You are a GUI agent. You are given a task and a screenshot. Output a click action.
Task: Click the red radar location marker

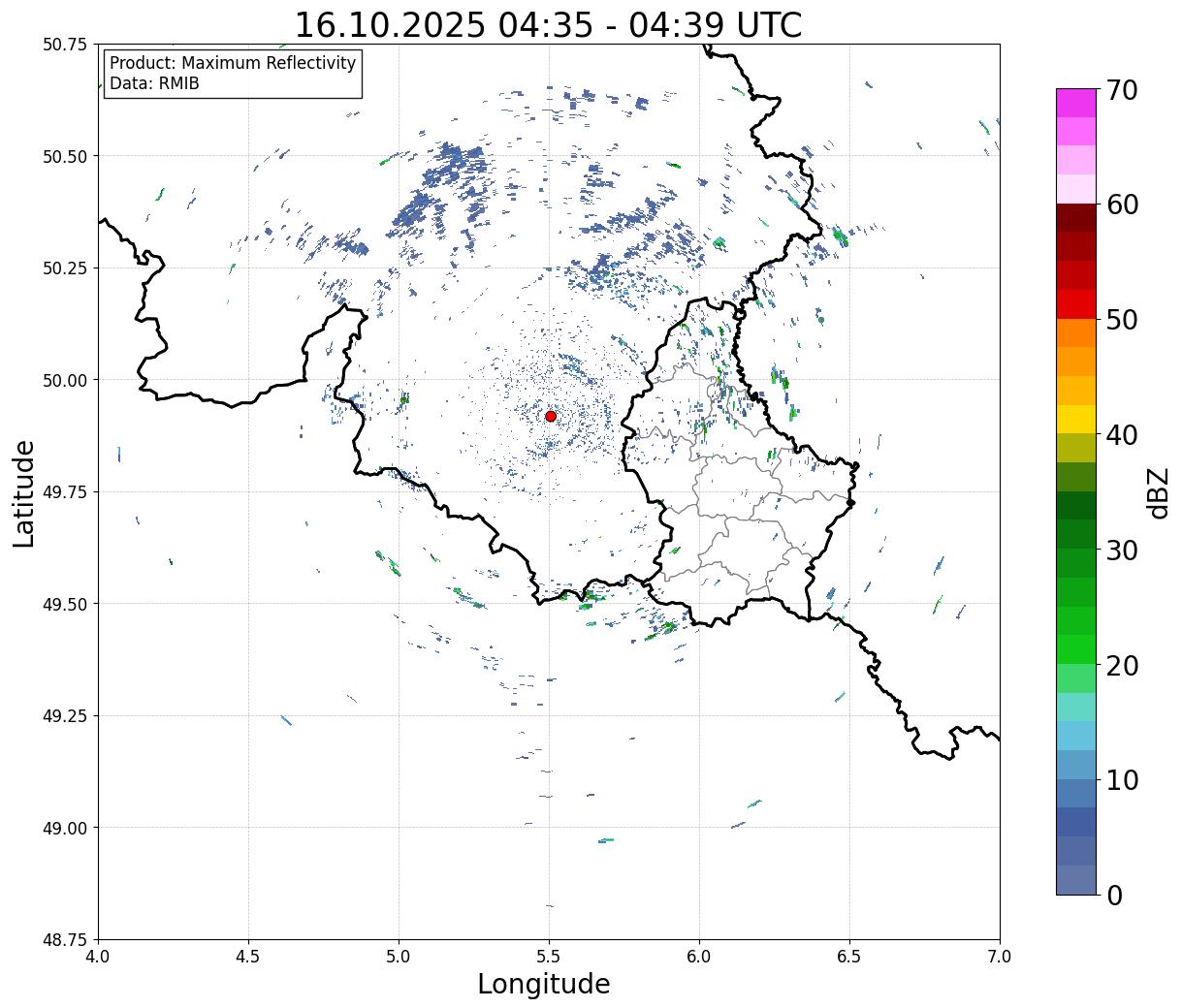(551, 416)
